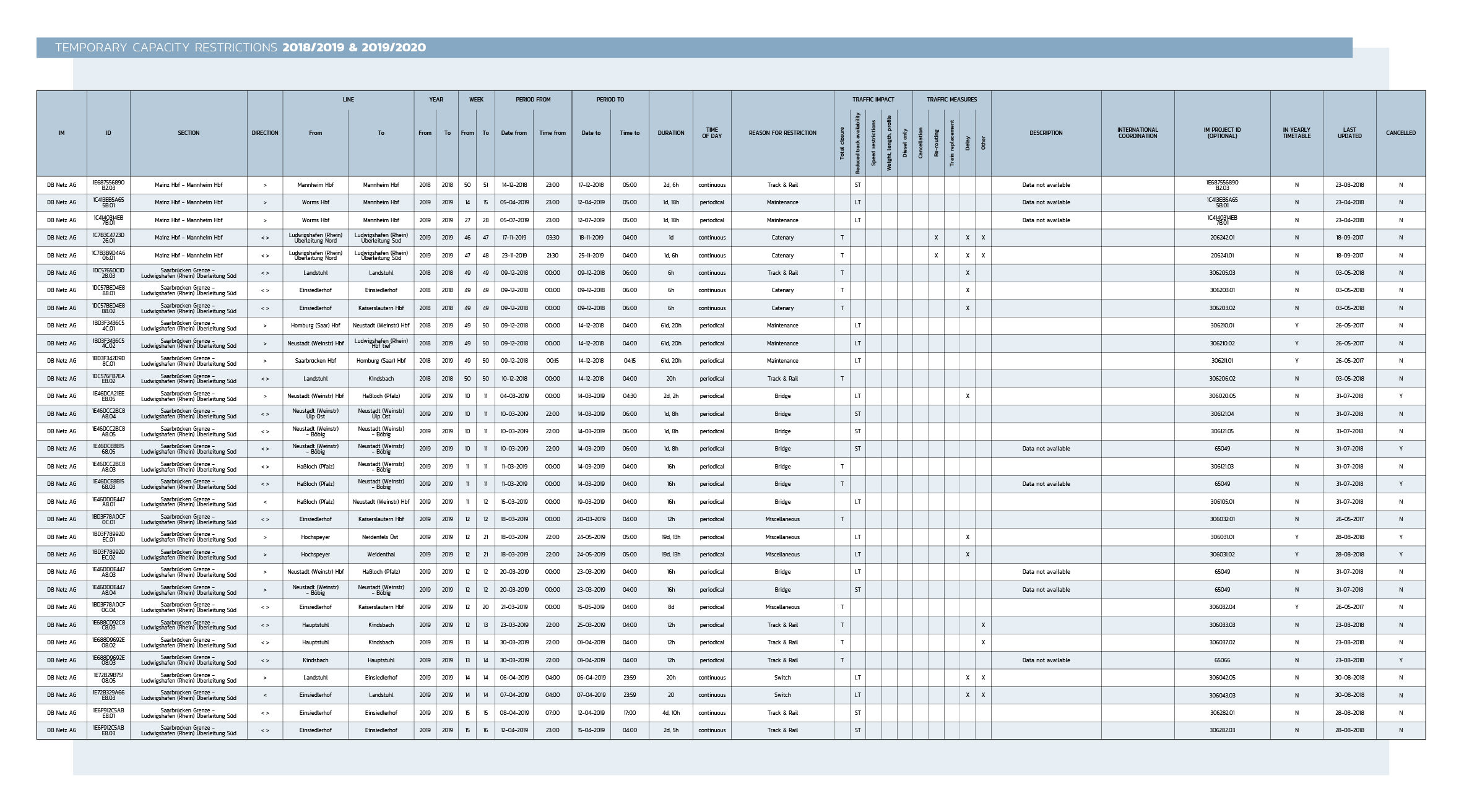
Task: Click the INTERNATIONAL COORDINATION header
Action: [1137, 133]
